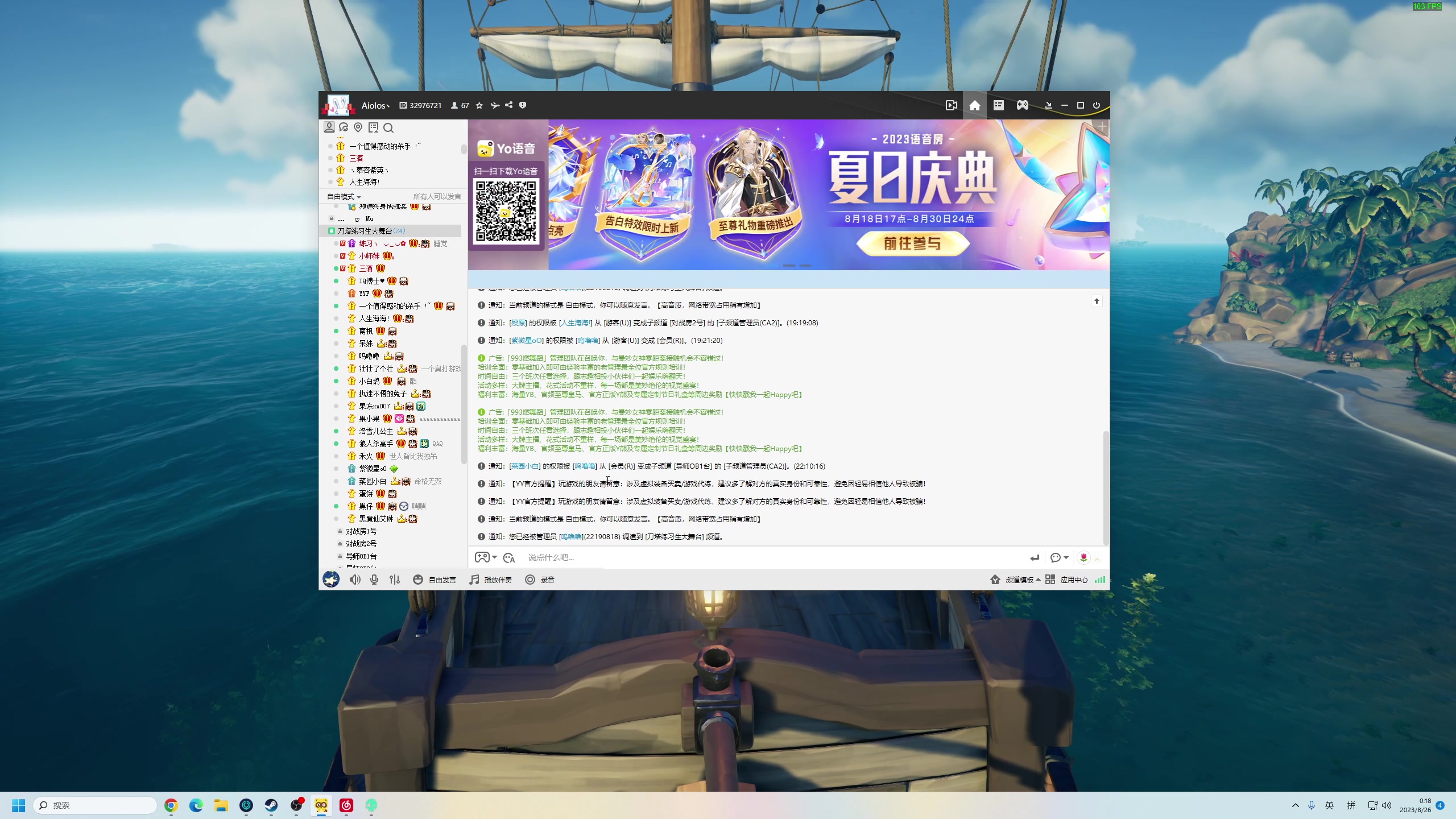Select the 对战房2号 sub-channel
This screenshot has height=819, width=1456.
pyautogui.click(x=361, y=544)
